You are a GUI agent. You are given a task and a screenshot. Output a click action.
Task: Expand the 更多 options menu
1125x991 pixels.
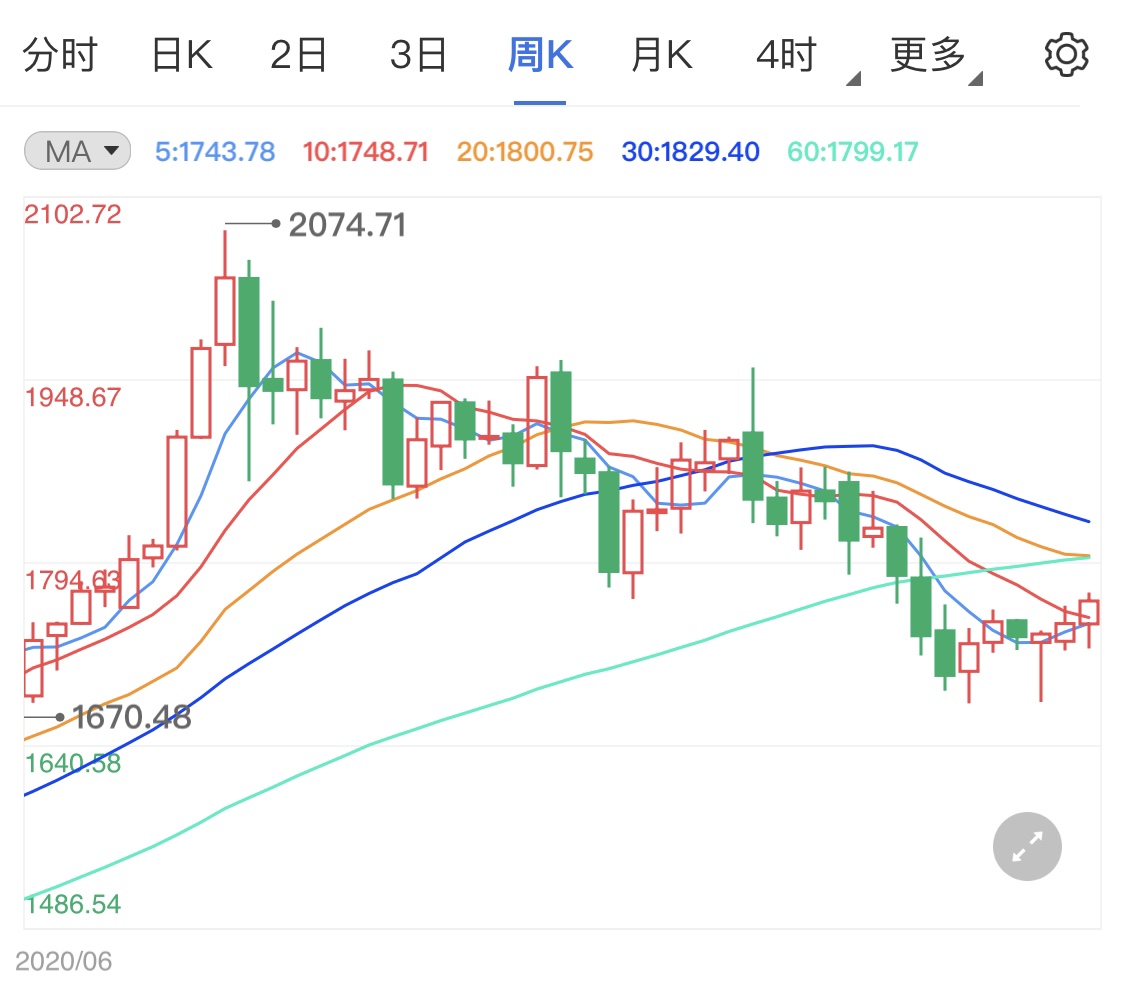click(x=930, y=55)
